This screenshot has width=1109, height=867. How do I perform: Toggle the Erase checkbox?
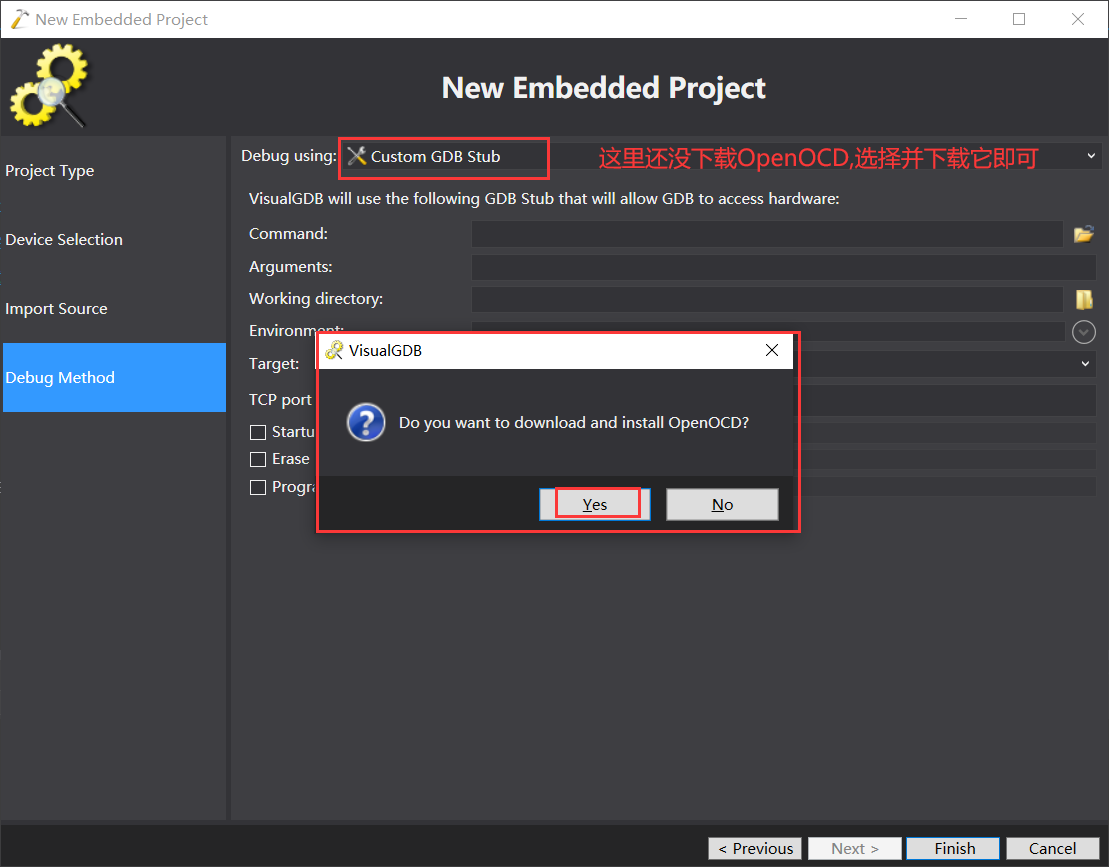tap(258, 460)
